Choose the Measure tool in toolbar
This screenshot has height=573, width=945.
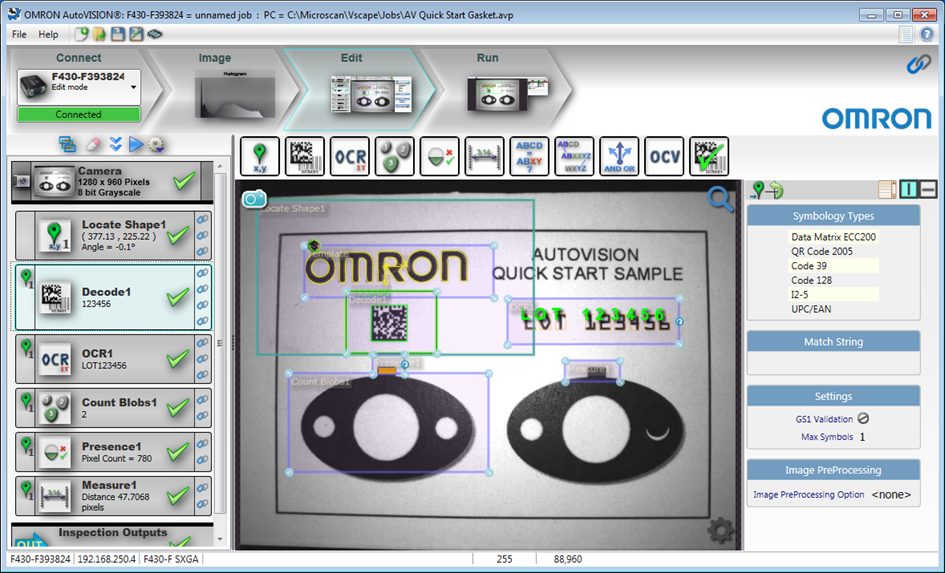(484, 157)
